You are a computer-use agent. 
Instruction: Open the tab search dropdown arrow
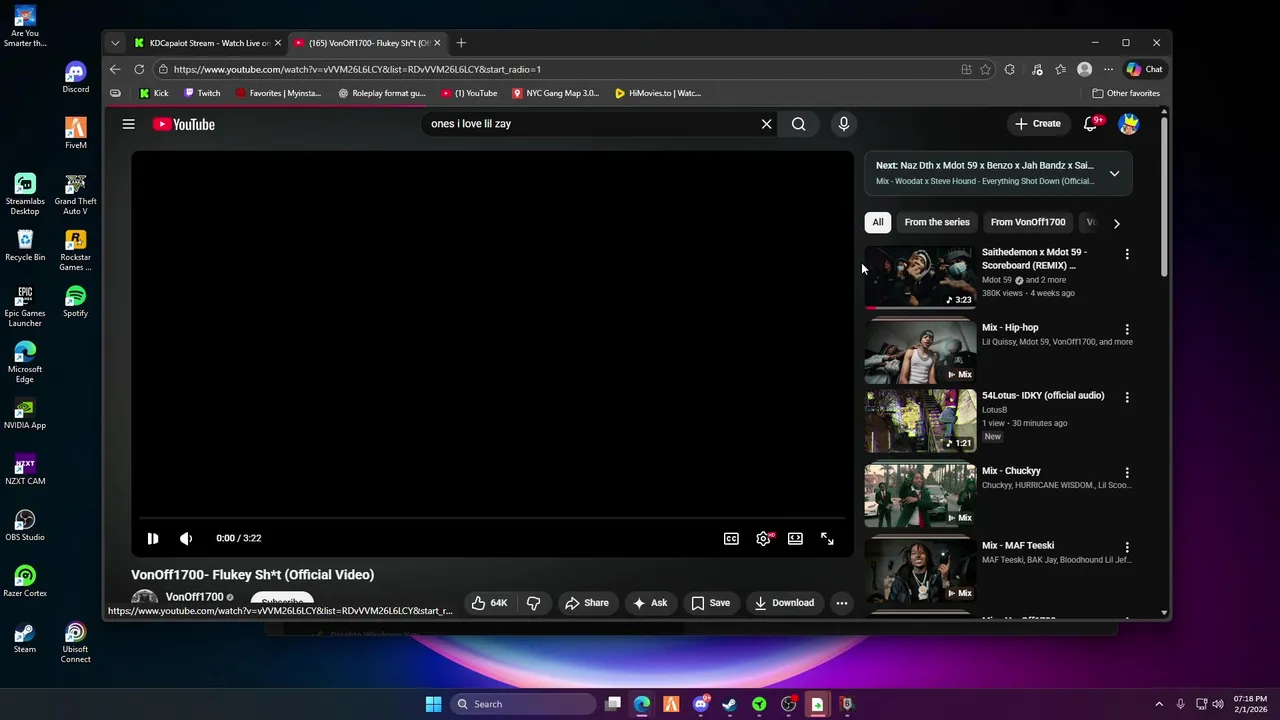(x=115, y=43)
